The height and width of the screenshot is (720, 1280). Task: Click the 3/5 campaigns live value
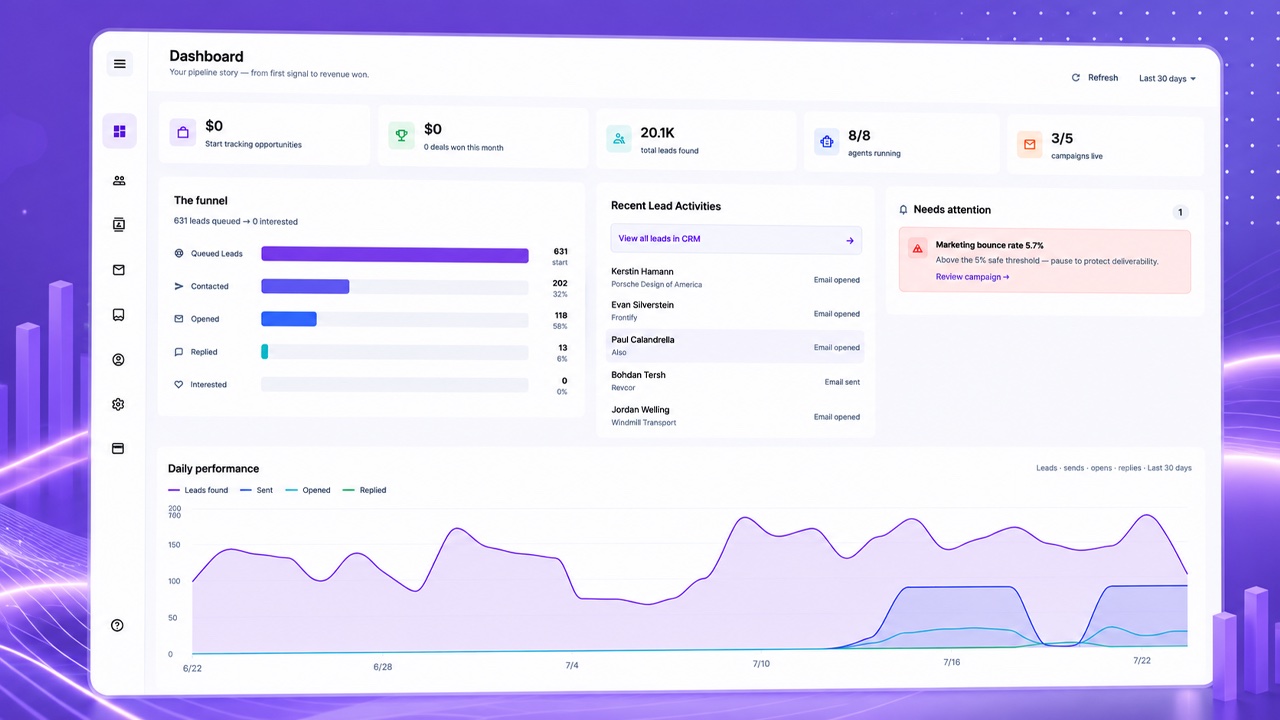coord(1062,139)
